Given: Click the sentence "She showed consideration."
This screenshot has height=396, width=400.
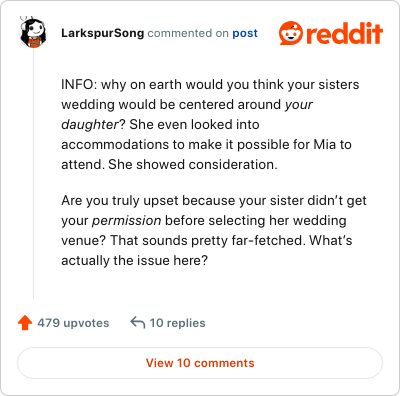Looking at the screenshot, I should click(x=193, y=164).
